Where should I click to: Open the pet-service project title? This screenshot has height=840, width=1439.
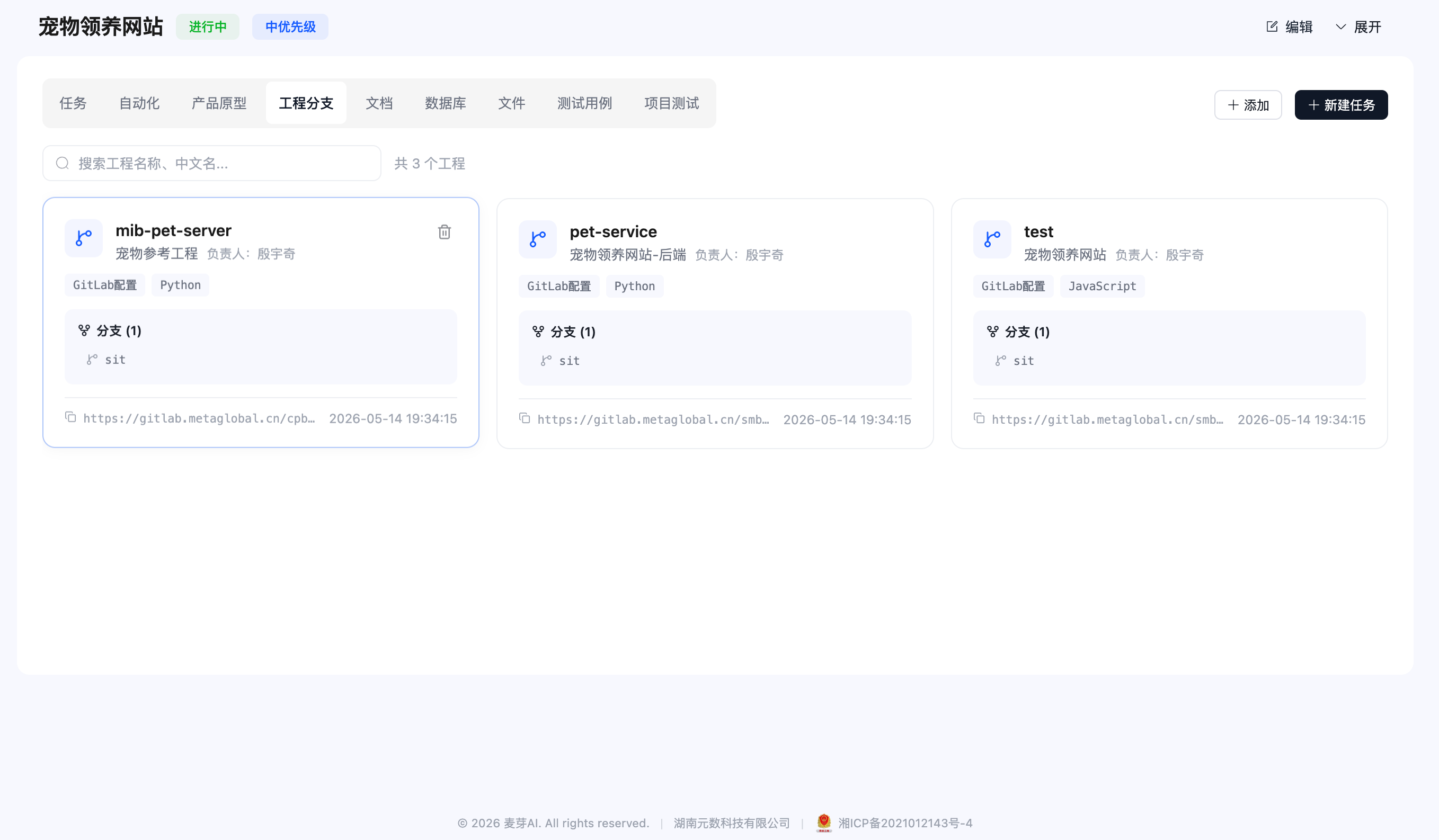[614, 231]
